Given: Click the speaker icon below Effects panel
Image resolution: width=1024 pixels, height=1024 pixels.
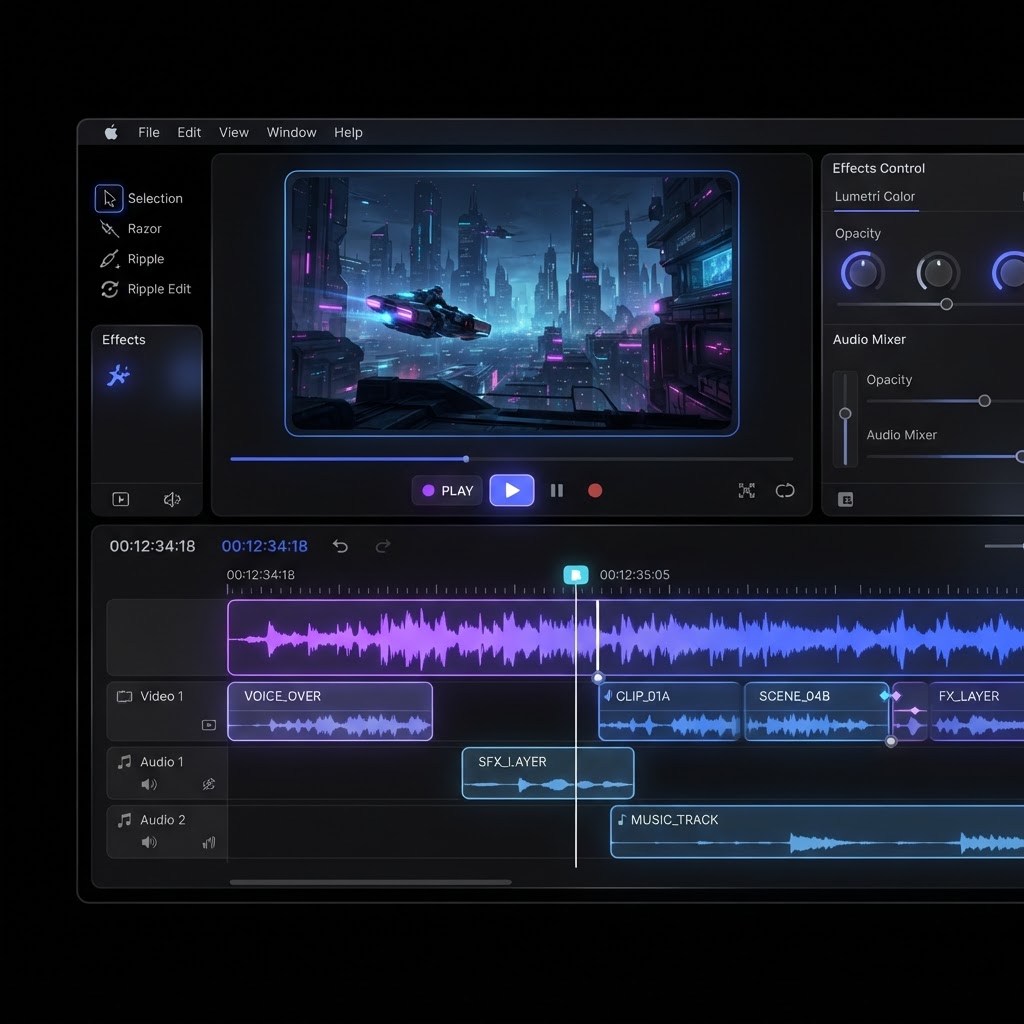Looking at the screenshot, I should tap(172, 500).
